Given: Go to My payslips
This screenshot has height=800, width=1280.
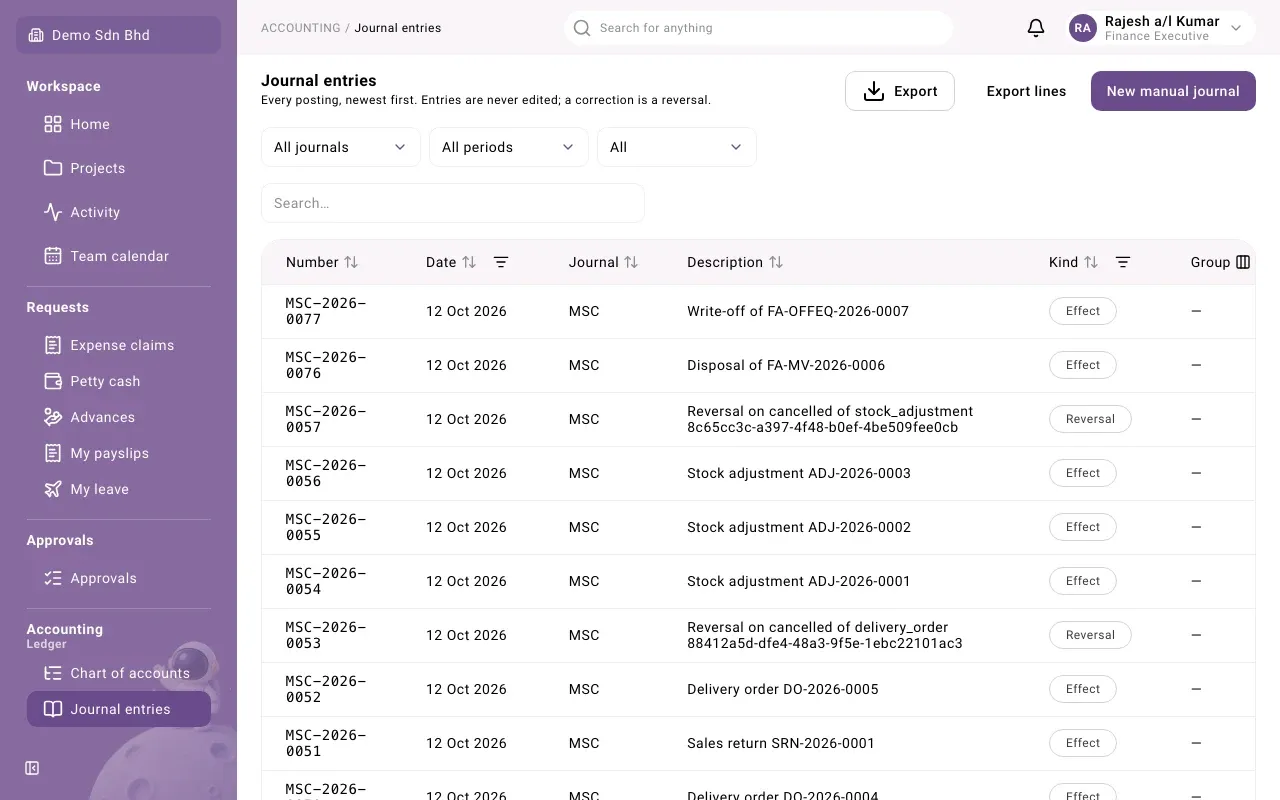Looking at the screenshot, I should [119, 453].
